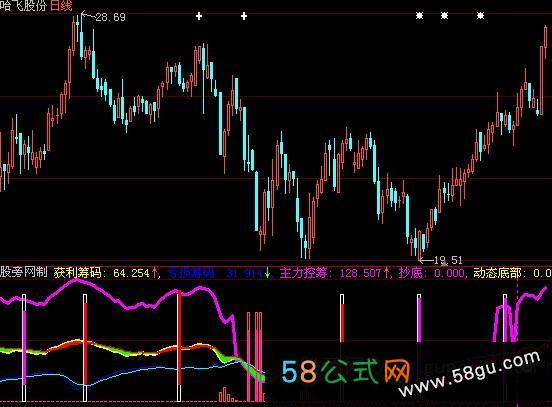The image size is (552, 407).
Task: Select the 主力控筹 indicator label
Action: click(x=303, y=273)
